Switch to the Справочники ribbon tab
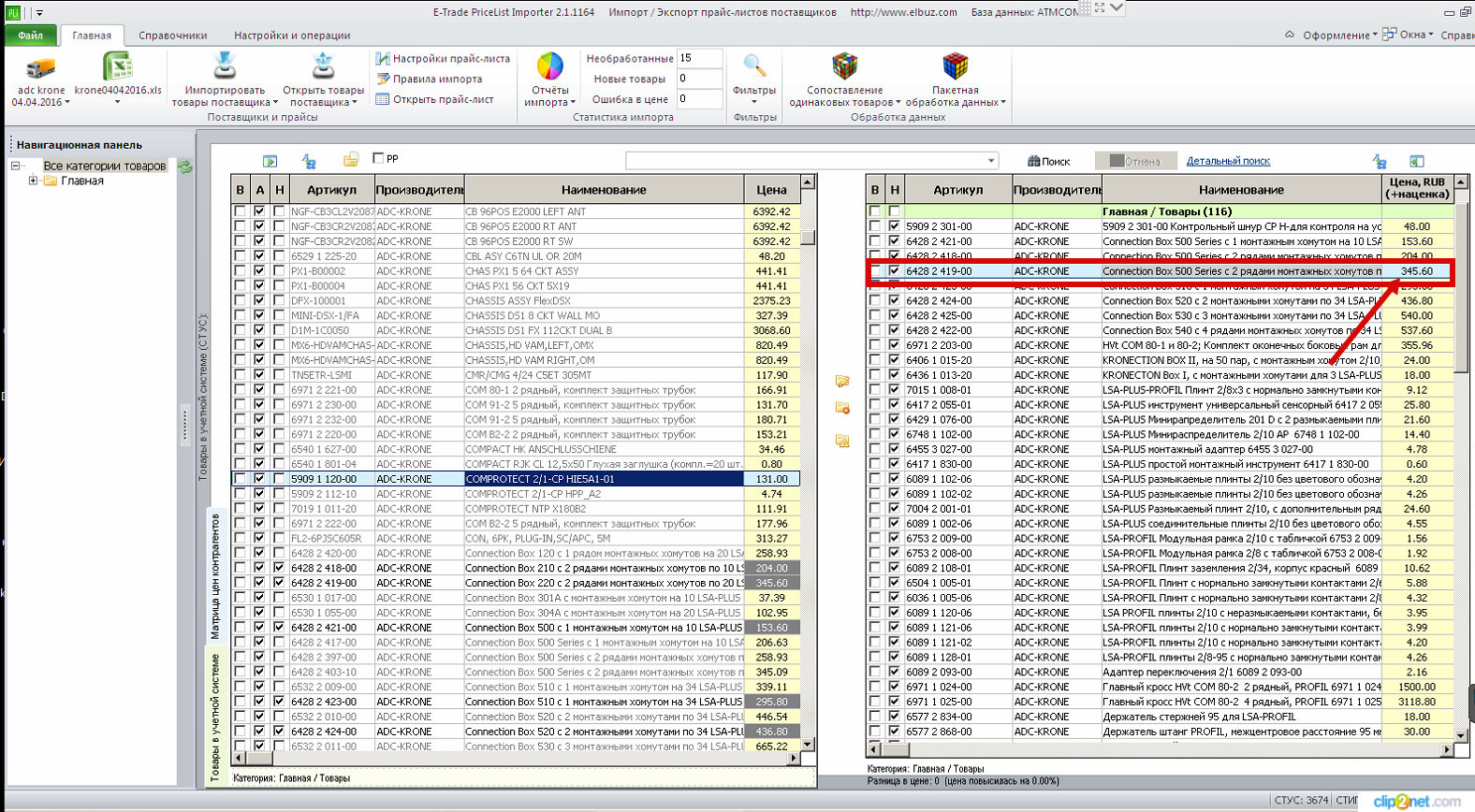The width and height of the screenshot is (1475, 812). point(173,36)
